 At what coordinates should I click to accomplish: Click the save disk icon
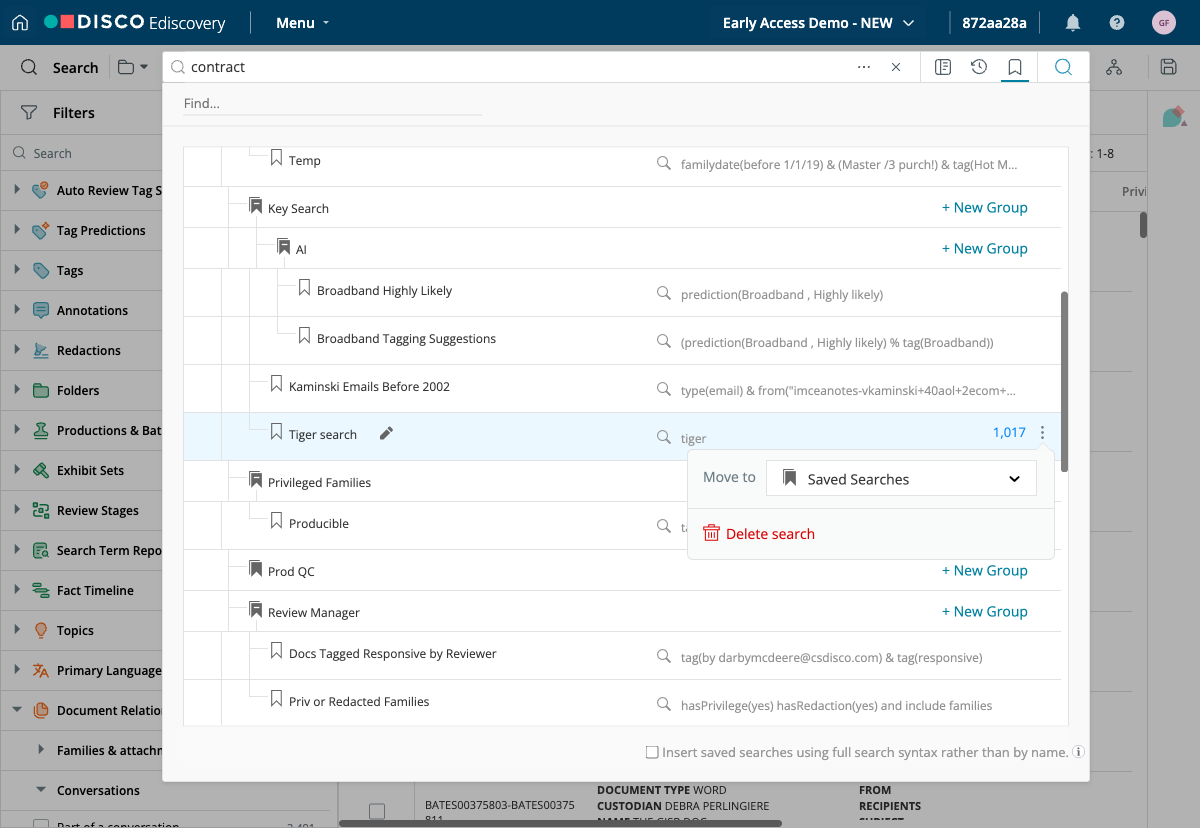coord(1168,67)
